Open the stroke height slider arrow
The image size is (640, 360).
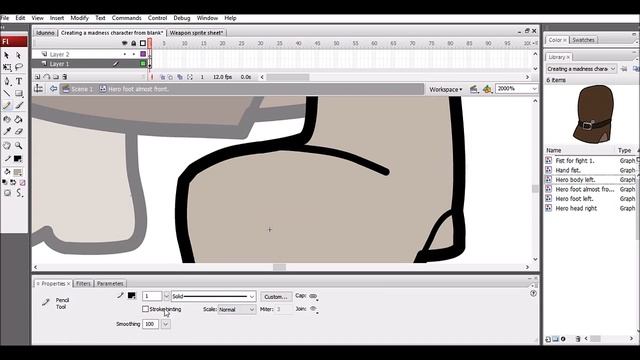[x=167, y=296]
